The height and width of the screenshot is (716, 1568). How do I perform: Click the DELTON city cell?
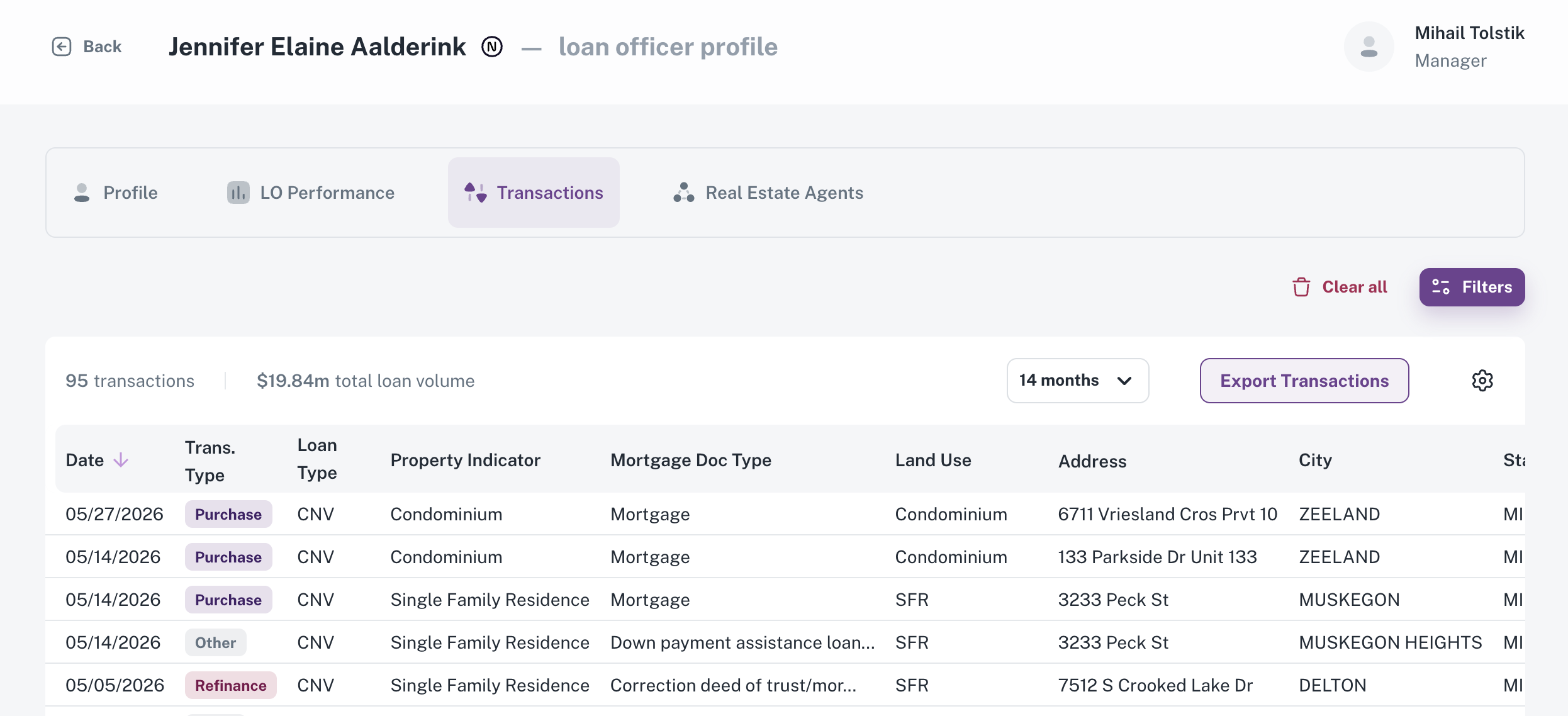pyautogui.click(x=1333, y=685)
